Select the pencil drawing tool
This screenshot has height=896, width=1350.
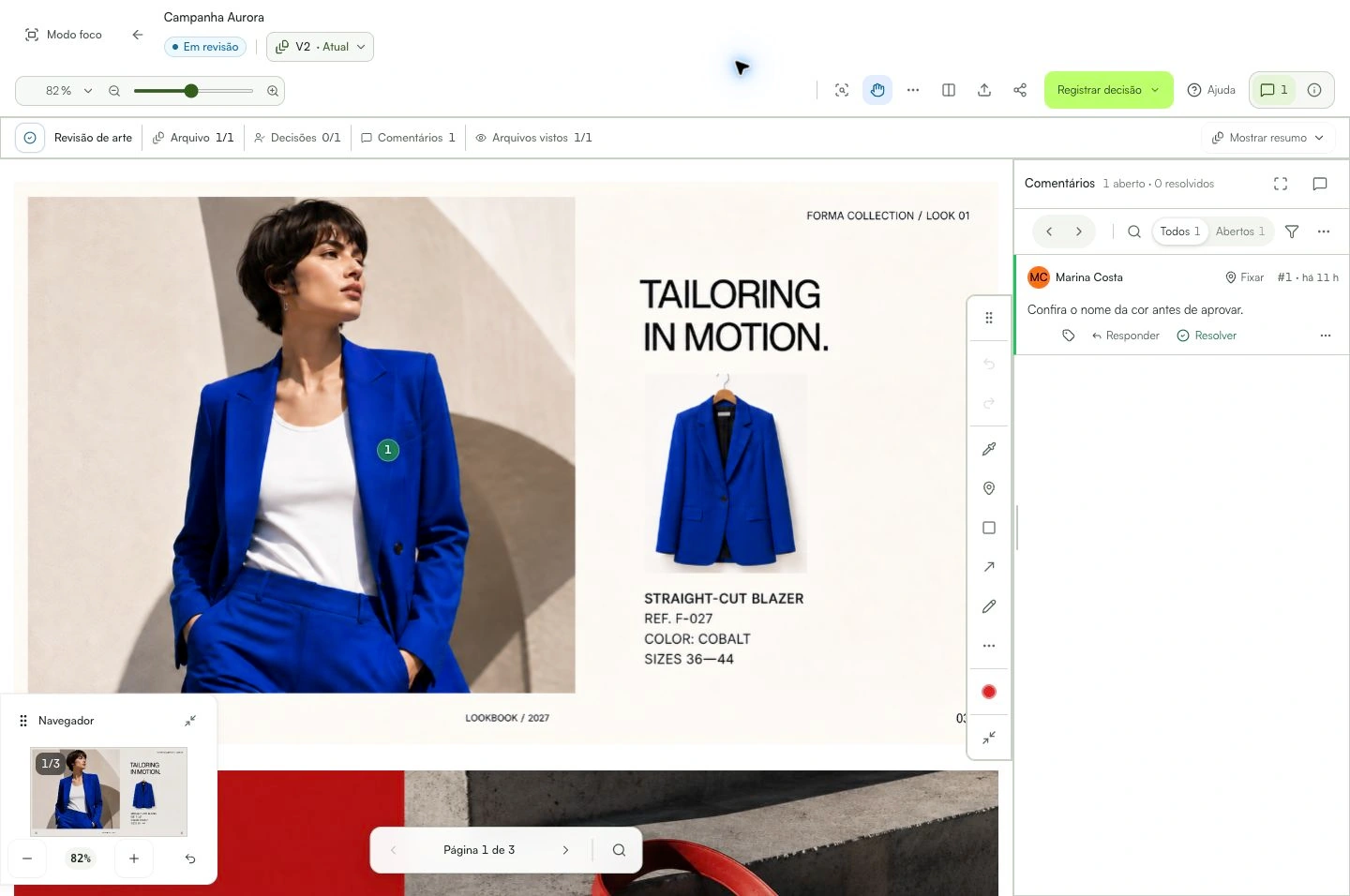click(989, 606)
